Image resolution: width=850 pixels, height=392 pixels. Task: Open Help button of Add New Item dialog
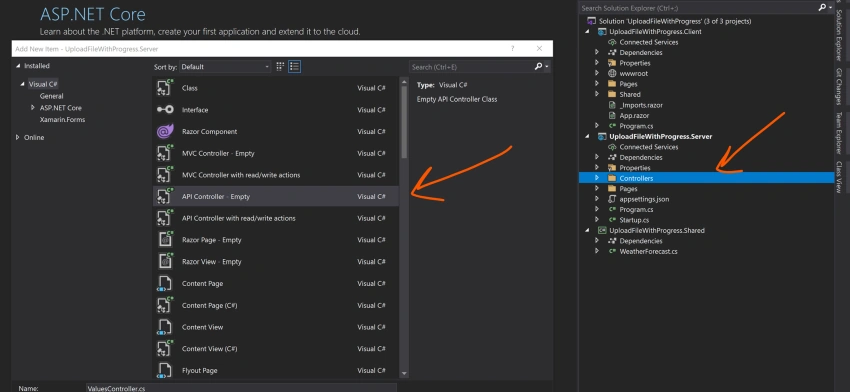(513, 49)
